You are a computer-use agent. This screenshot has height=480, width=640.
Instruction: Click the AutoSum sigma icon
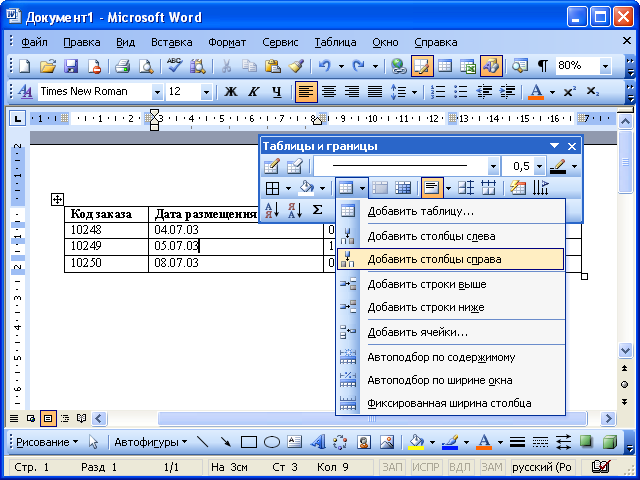point(317,210)
